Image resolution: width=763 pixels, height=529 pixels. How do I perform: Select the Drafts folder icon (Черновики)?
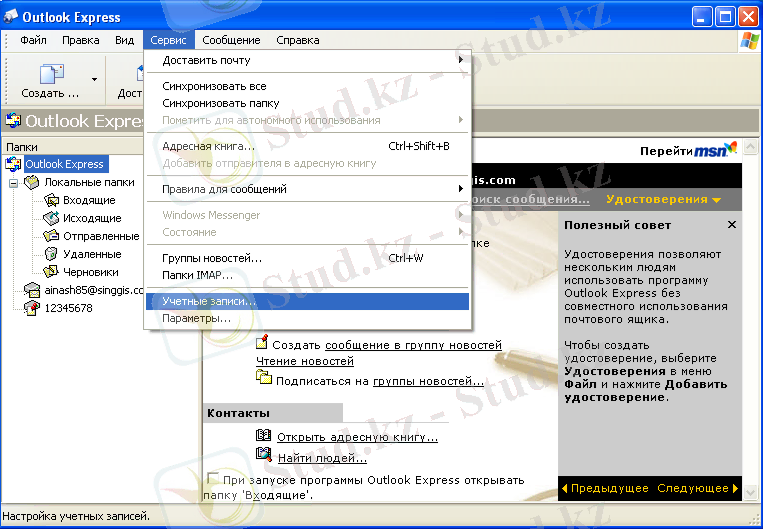[x=52, y=272]
